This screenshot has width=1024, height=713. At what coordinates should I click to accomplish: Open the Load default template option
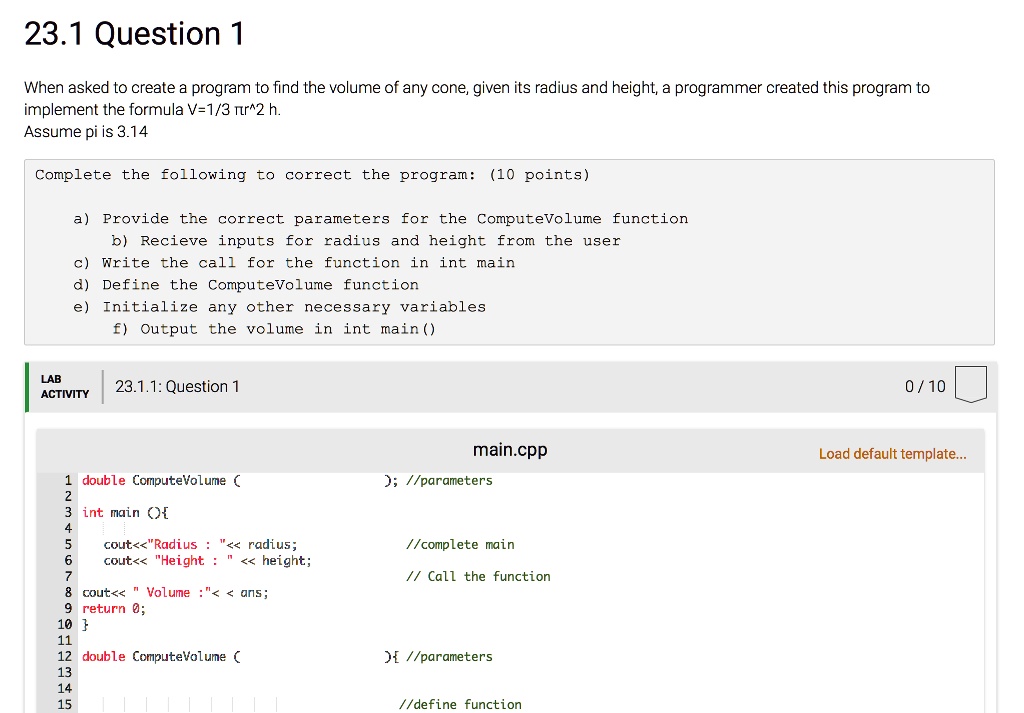(892, 453)
